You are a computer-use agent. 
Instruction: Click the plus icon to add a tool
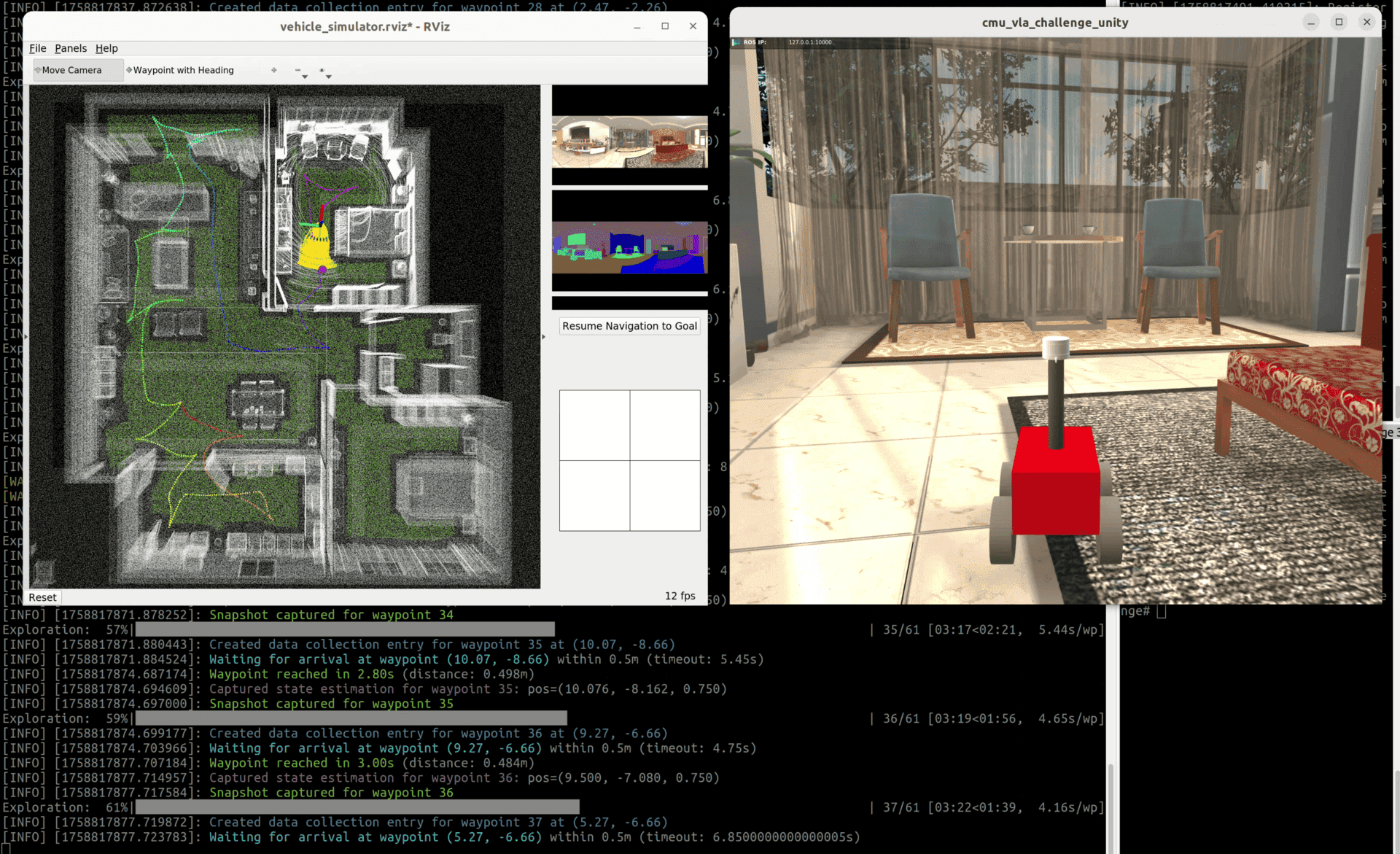(274, 70)
